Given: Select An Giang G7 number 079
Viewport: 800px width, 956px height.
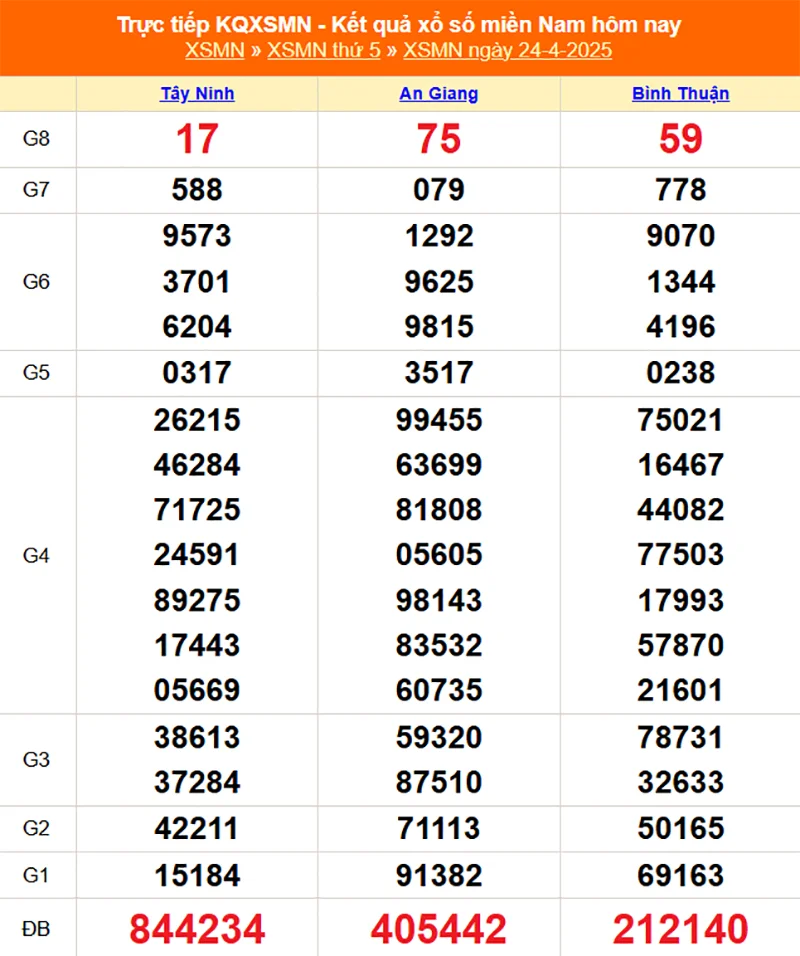Looking at the screenshot, I should click(438, 189).
